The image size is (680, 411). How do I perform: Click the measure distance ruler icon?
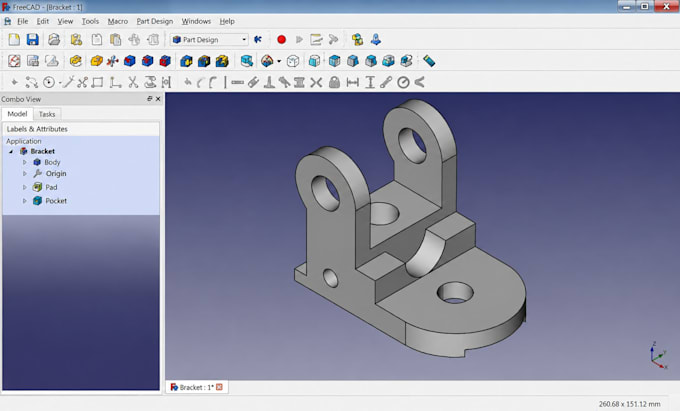coord(429,61)
